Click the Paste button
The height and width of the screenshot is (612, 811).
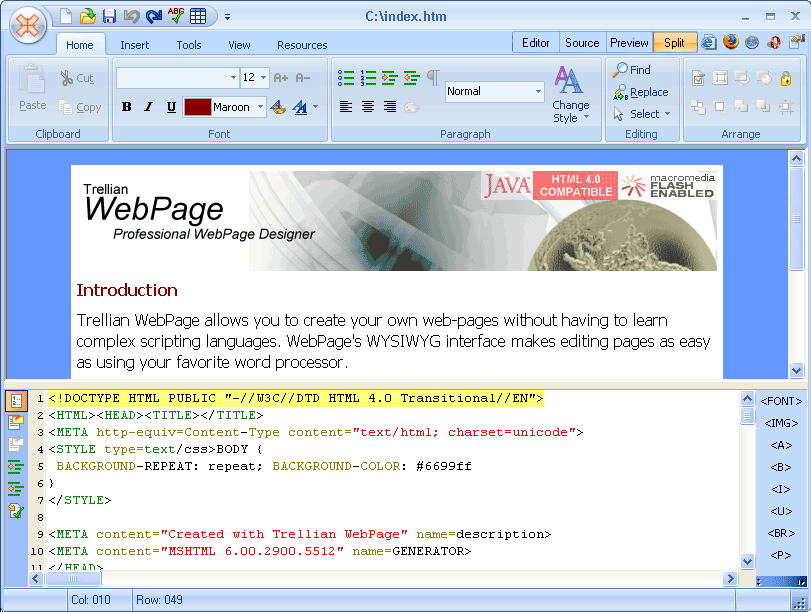[x=32, y=88]
